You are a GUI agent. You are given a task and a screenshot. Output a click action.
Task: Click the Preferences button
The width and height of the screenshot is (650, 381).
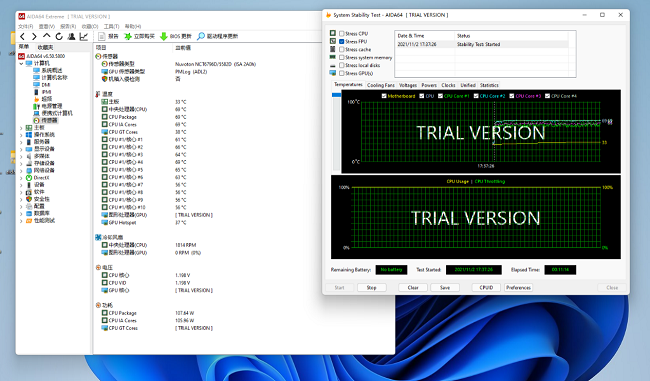pyautogui.click(x=518, y=287)
